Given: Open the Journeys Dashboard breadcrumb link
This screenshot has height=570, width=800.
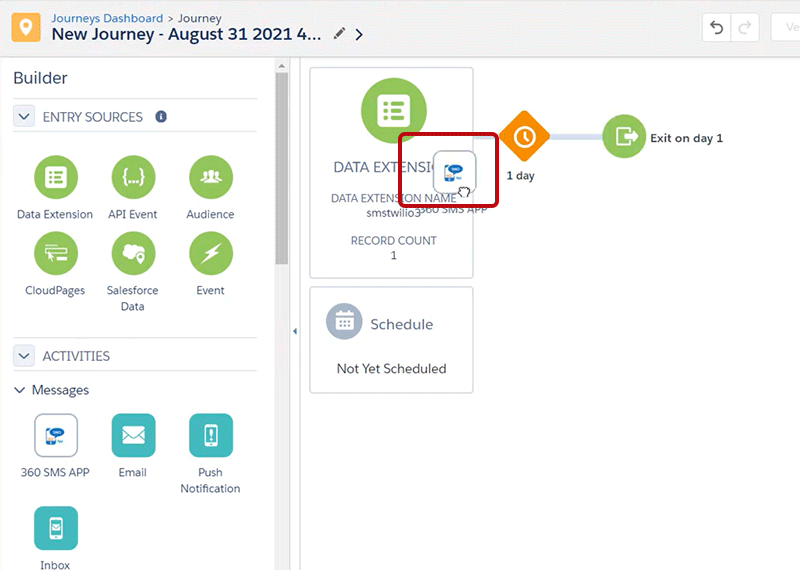Looking at the screenshot, I should (x=107, y=18).
